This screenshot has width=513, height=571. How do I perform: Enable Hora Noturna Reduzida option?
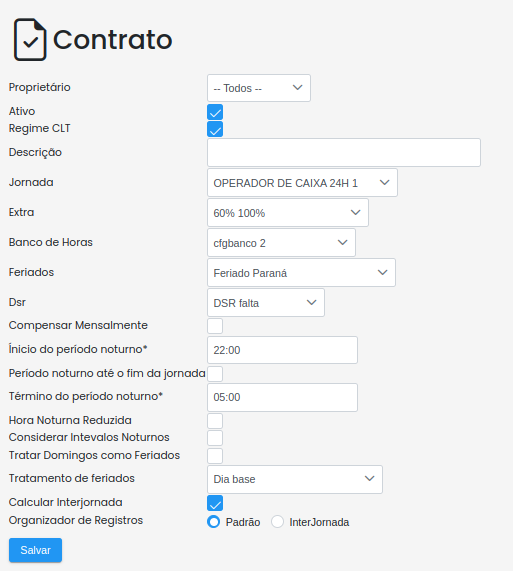(215, 421)
